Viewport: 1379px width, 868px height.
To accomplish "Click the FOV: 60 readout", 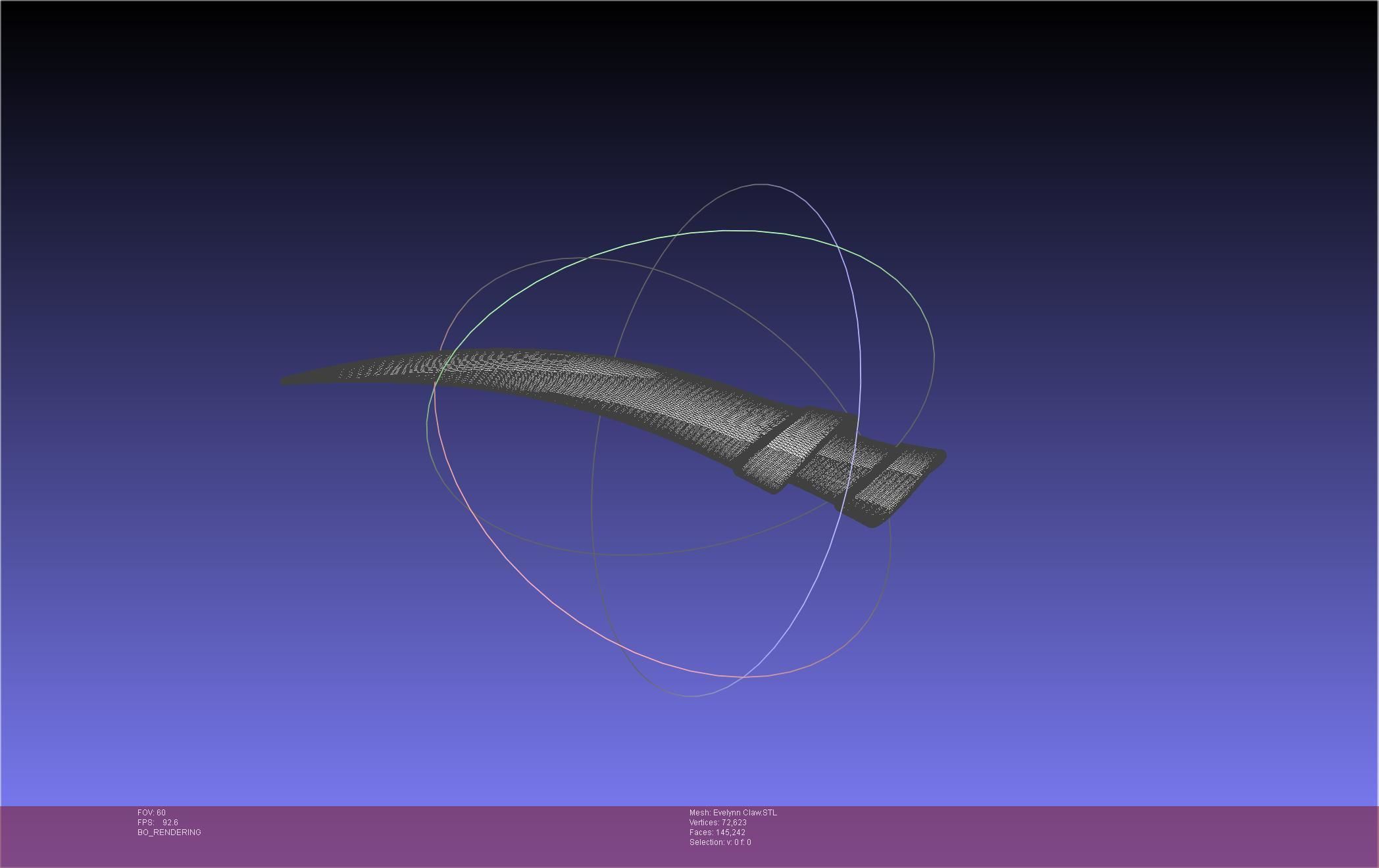I will (x=151, y=813).
